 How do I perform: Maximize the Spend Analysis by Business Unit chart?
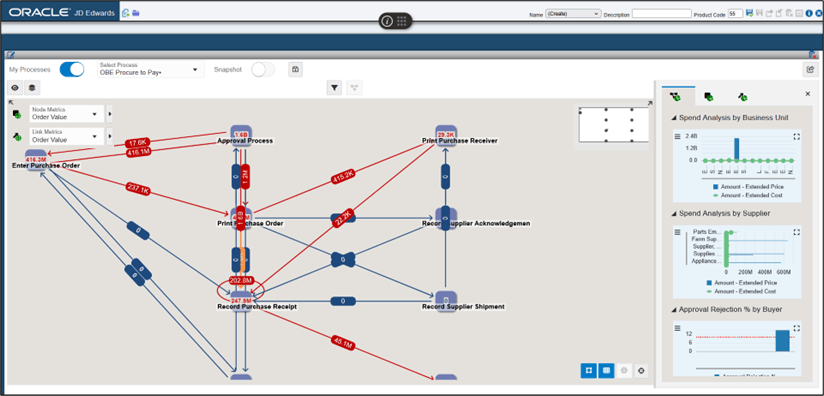click(797, 137)
